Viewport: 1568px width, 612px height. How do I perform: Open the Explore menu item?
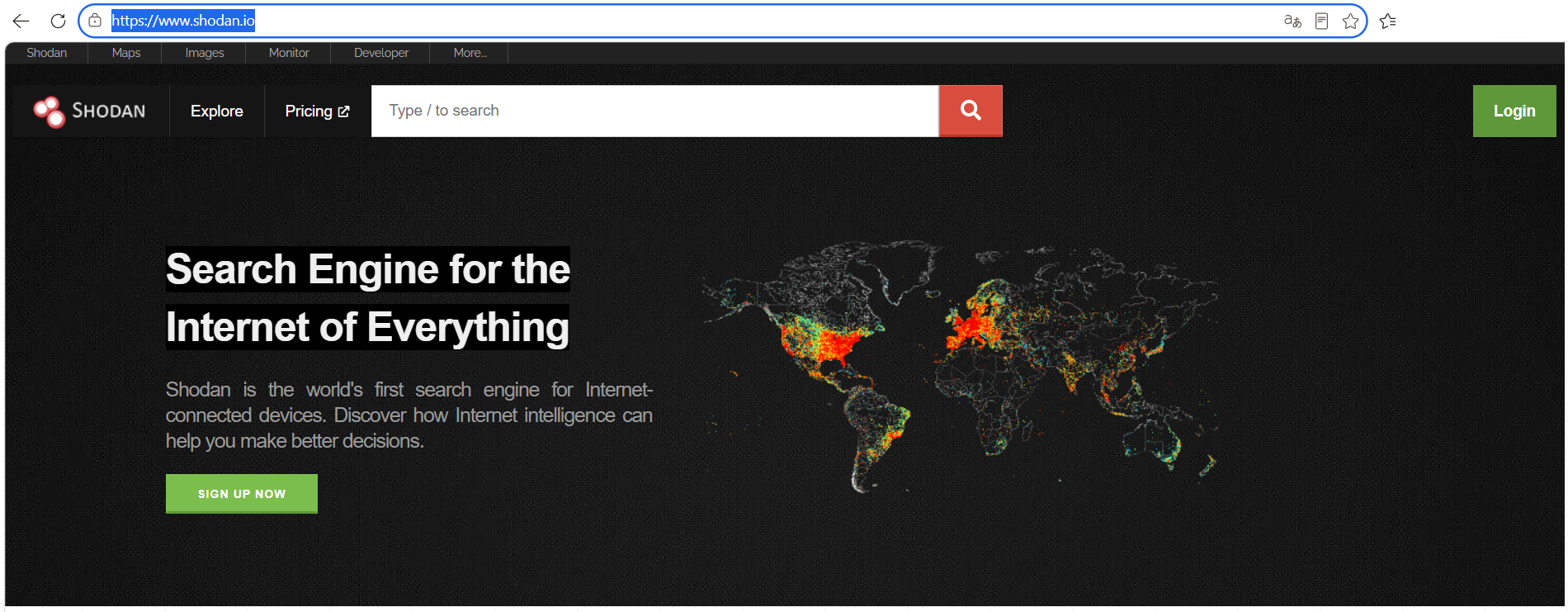pos(217,111)
